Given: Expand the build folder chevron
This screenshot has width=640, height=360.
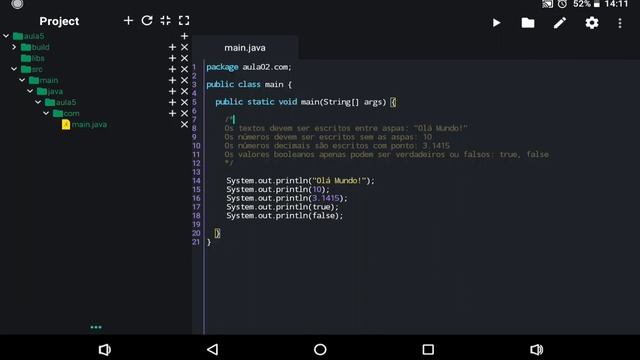Looking at the screenshot, I should coord(14,47).
